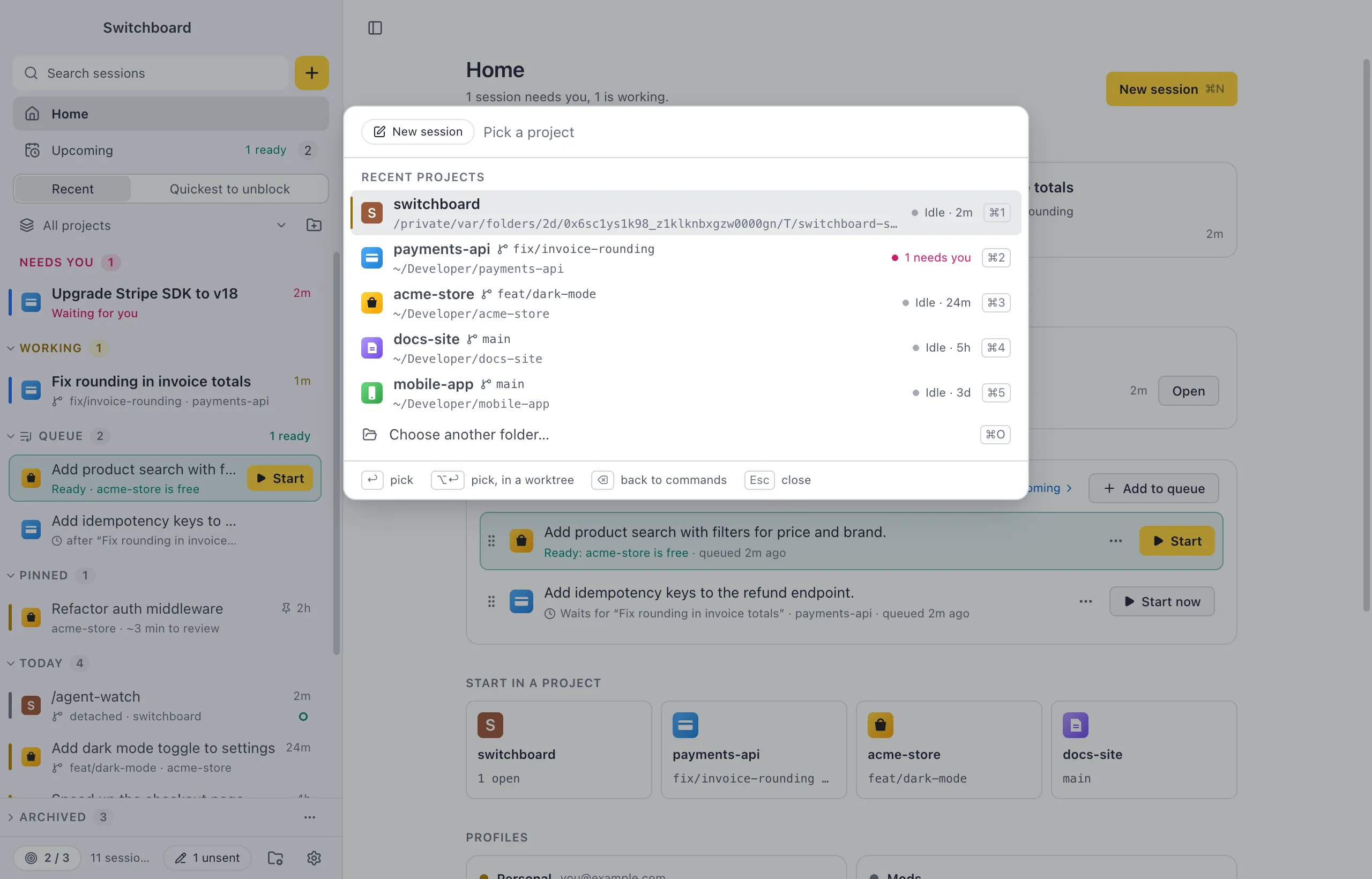Select the Recent segment toggle
The image size is (1372, 879).
point(72,189)
